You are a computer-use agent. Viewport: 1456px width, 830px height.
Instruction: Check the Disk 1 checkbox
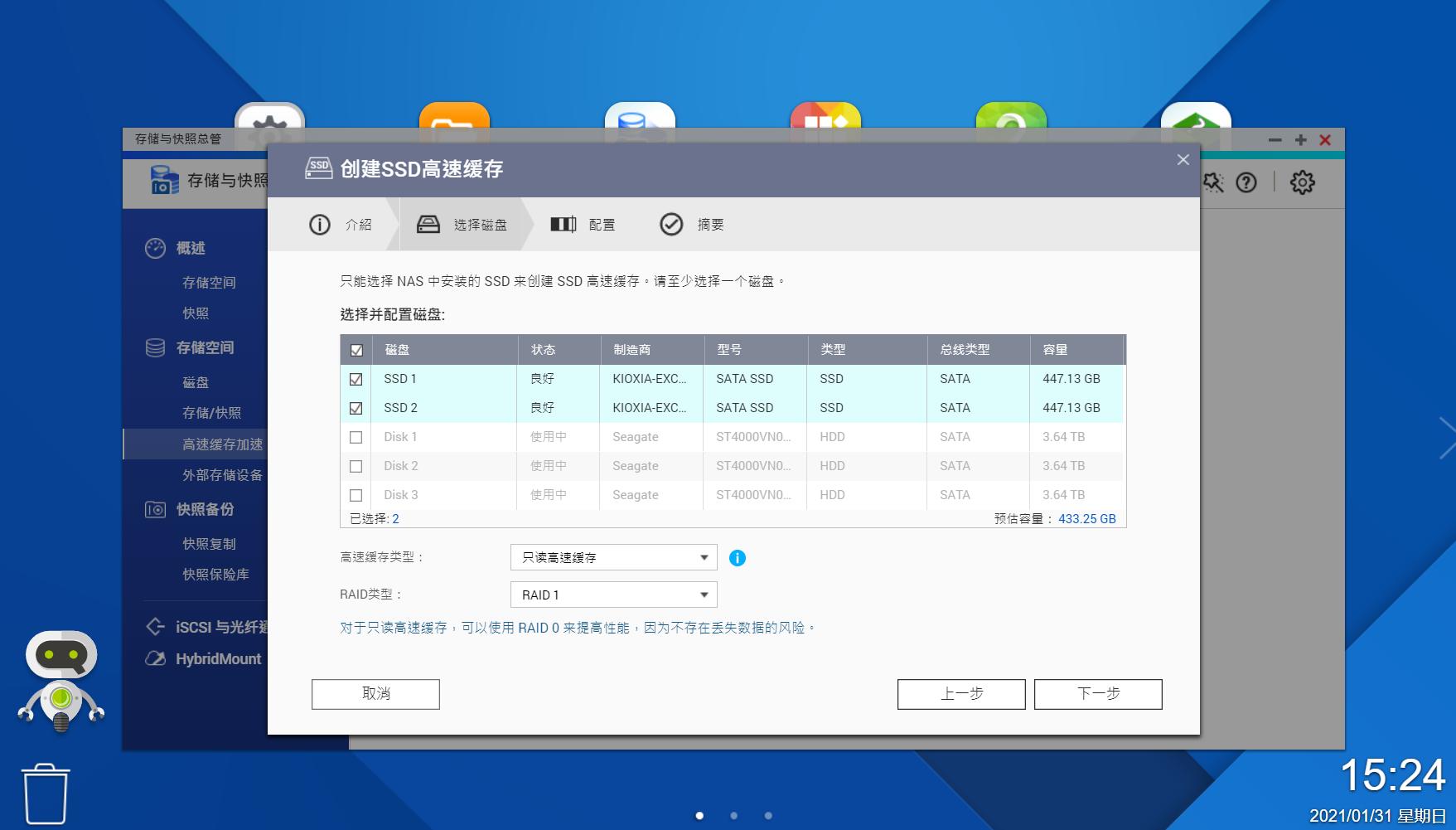pos(356,436)
